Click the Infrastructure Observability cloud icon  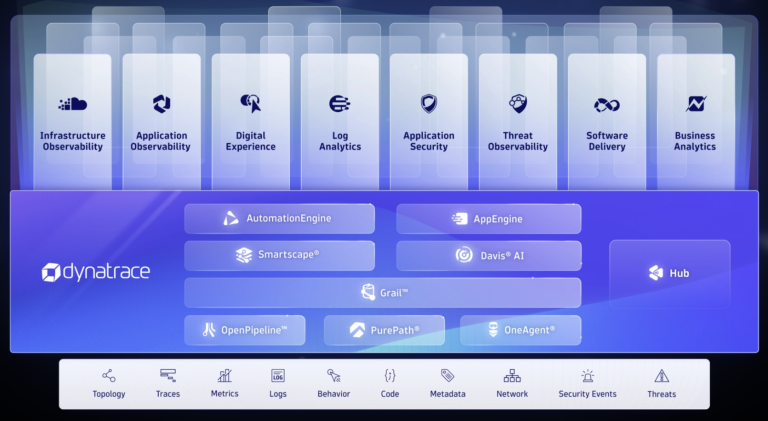point(72,104)
